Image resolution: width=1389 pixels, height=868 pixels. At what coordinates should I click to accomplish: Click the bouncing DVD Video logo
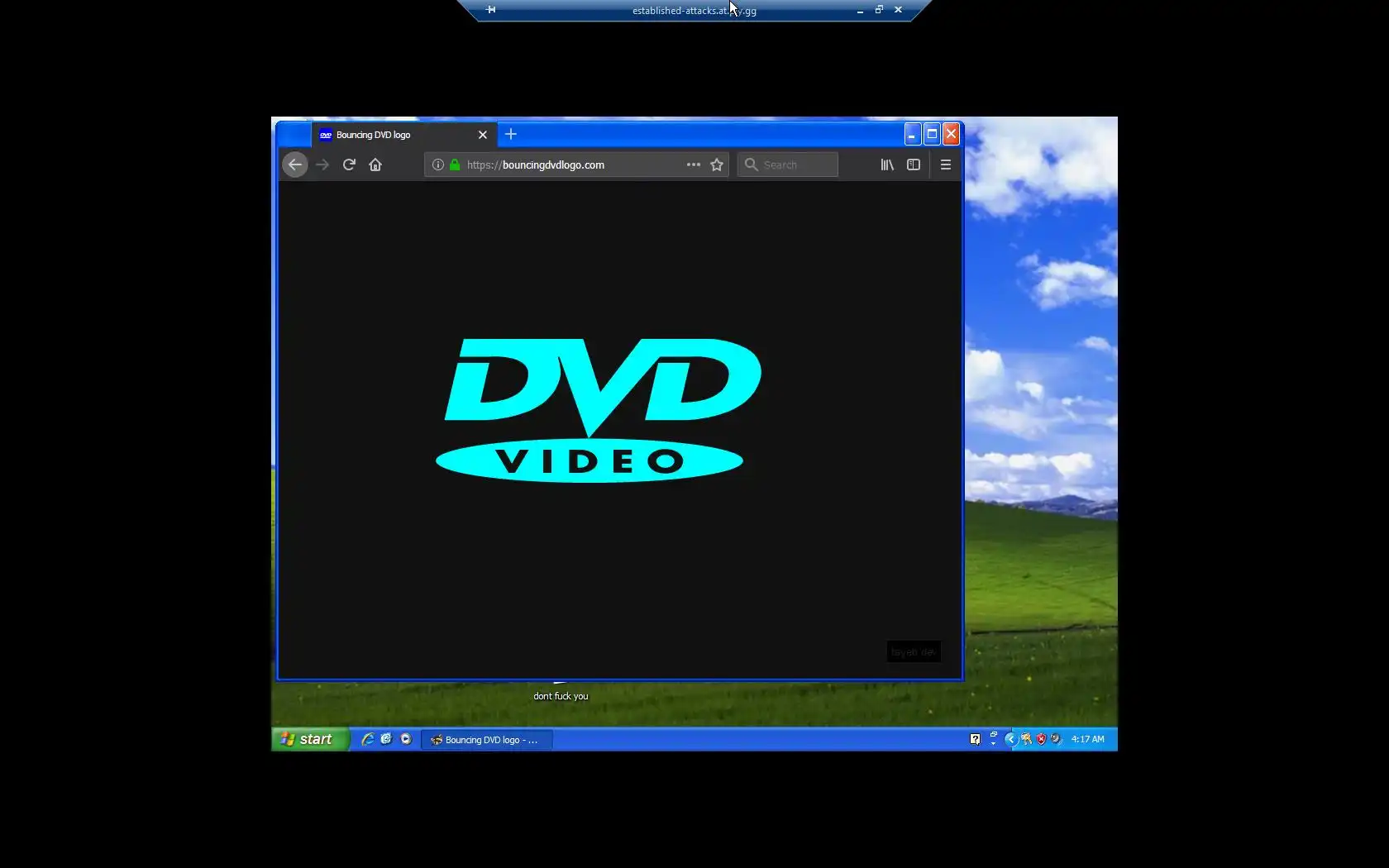click(599, 410)
